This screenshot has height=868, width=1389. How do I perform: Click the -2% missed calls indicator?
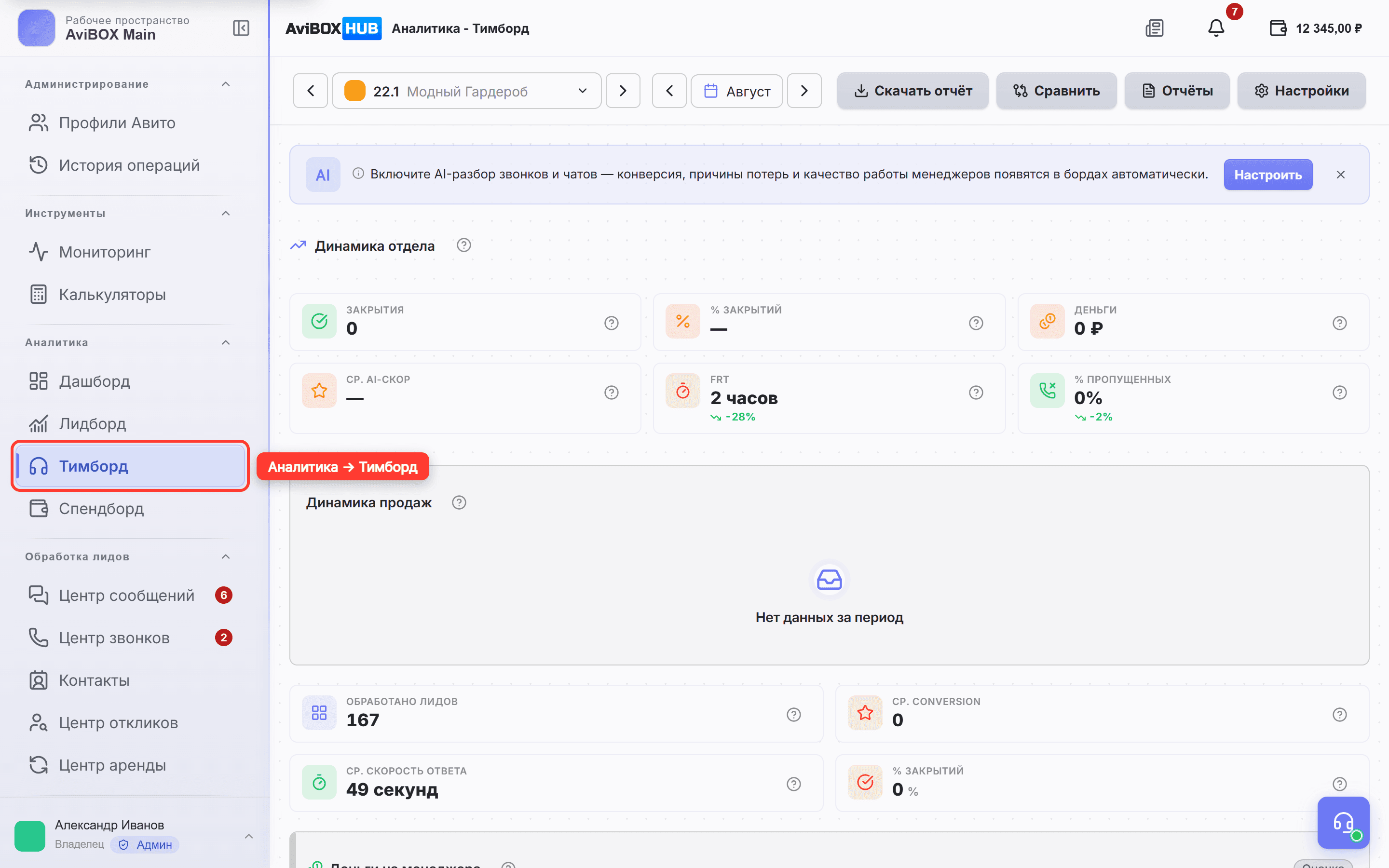coord(1093,417)
